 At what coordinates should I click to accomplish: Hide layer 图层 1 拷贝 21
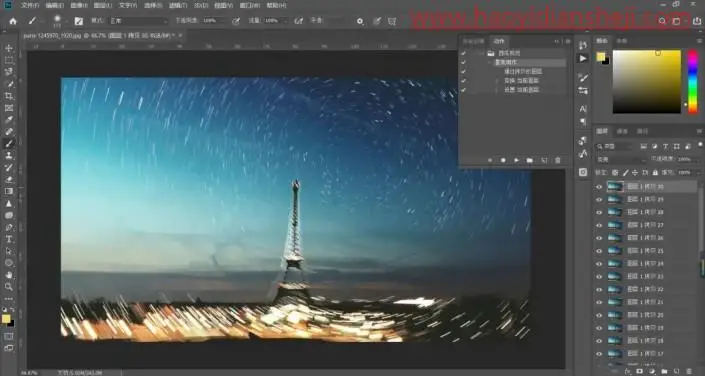[x=599, y=302]
